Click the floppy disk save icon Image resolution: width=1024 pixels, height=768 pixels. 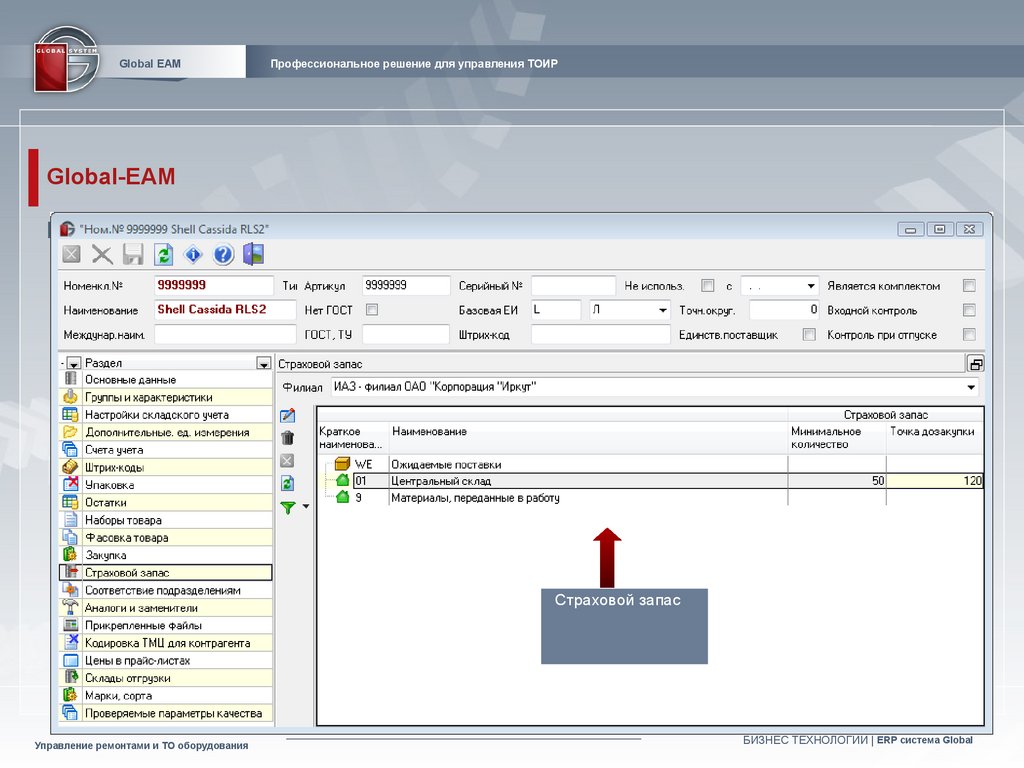(x=133, y=255)
